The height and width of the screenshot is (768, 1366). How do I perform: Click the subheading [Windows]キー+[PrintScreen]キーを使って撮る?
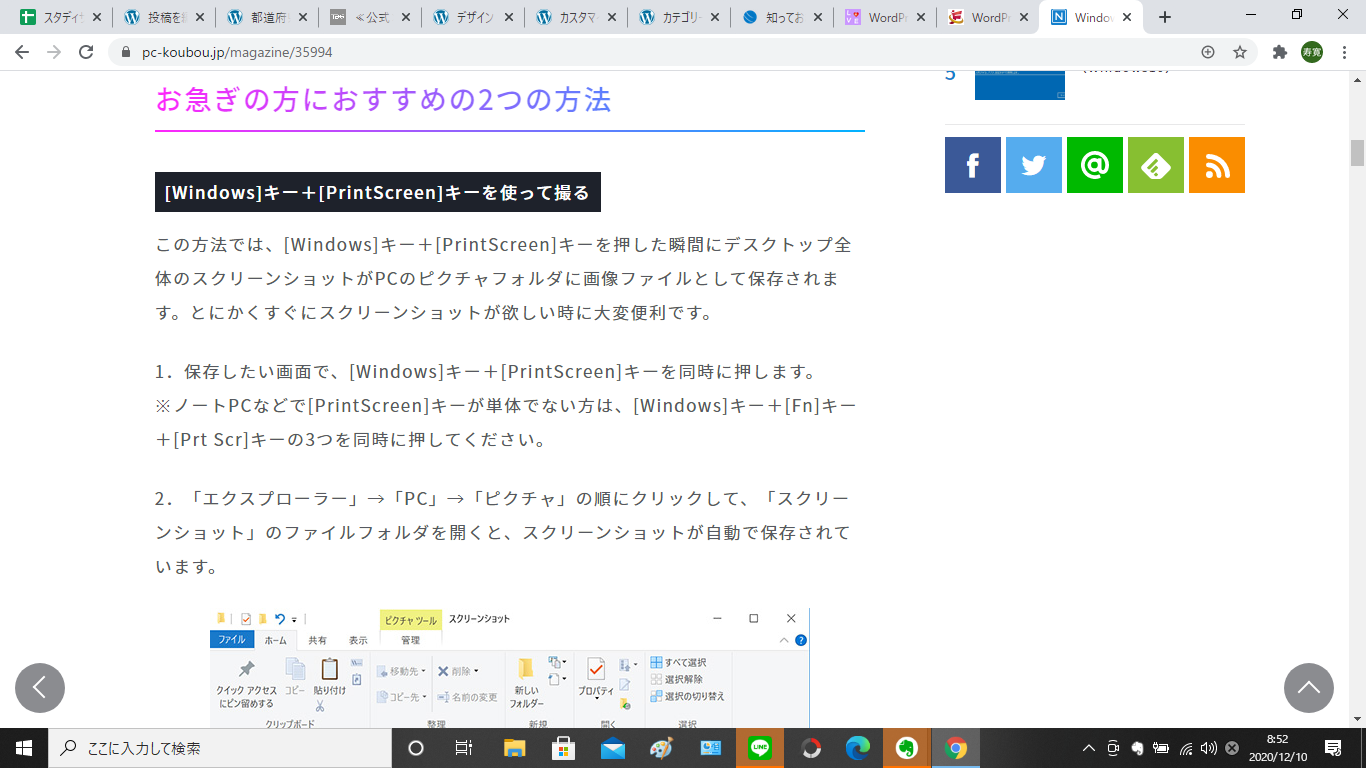378,192
